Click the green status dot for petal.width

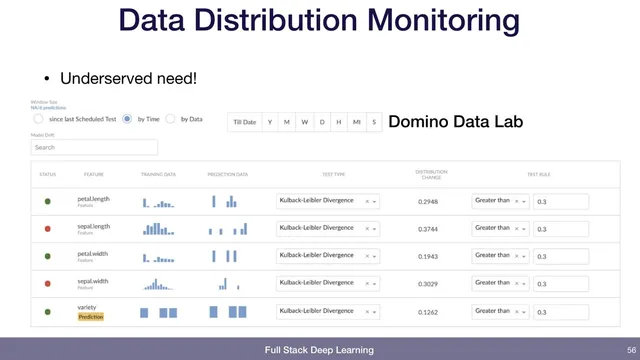[x=48, y=256]
